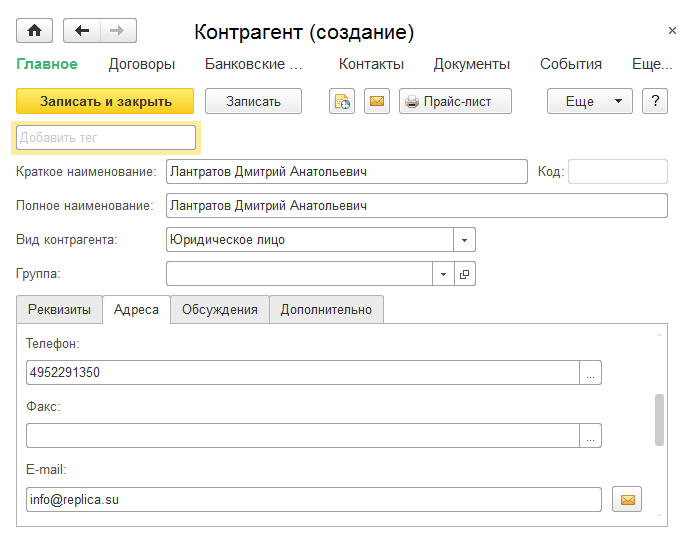This screenshot has width=689, height=533.
Task: Click the envelope icon in toolbar
Action: (376, 101)
